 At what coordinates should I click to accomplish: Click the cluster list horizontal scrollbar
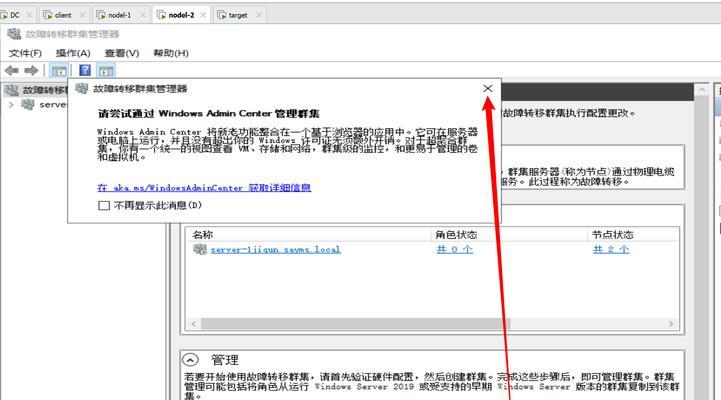(355, 324)
